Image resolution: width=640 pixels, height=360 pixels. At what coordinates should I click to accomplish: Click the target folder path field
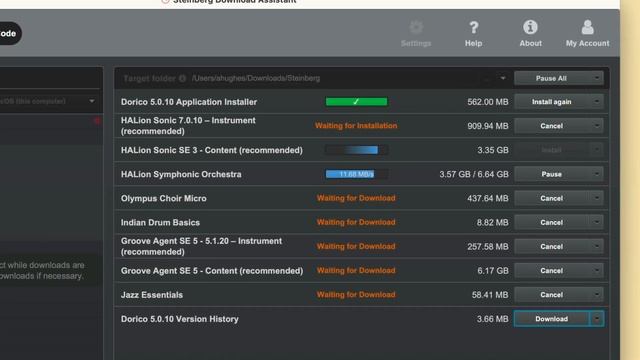pyautogui.click(x=343, y=78)
